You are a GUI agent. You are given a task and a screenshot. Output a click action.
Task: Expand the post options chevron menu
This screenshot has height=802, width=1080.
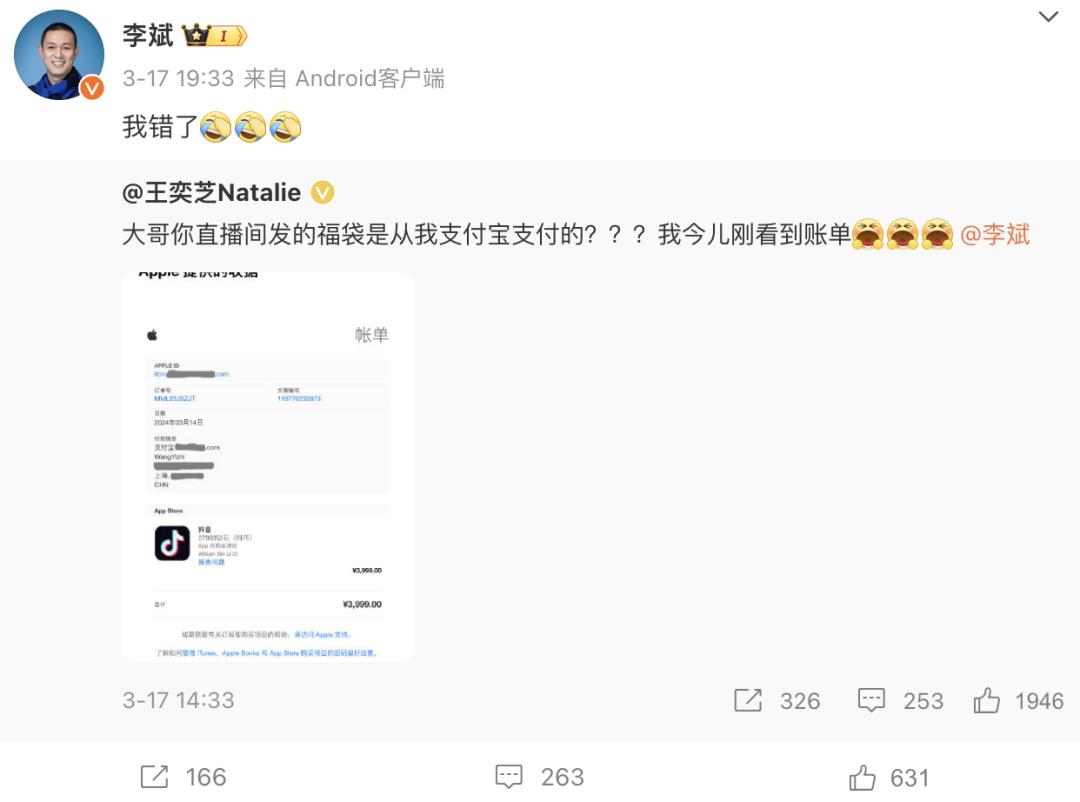[x=1048, y=17]
